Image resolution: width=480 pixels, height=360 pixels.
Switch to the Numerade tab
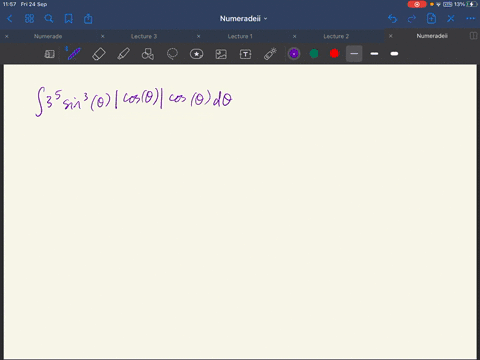(48, 36)
